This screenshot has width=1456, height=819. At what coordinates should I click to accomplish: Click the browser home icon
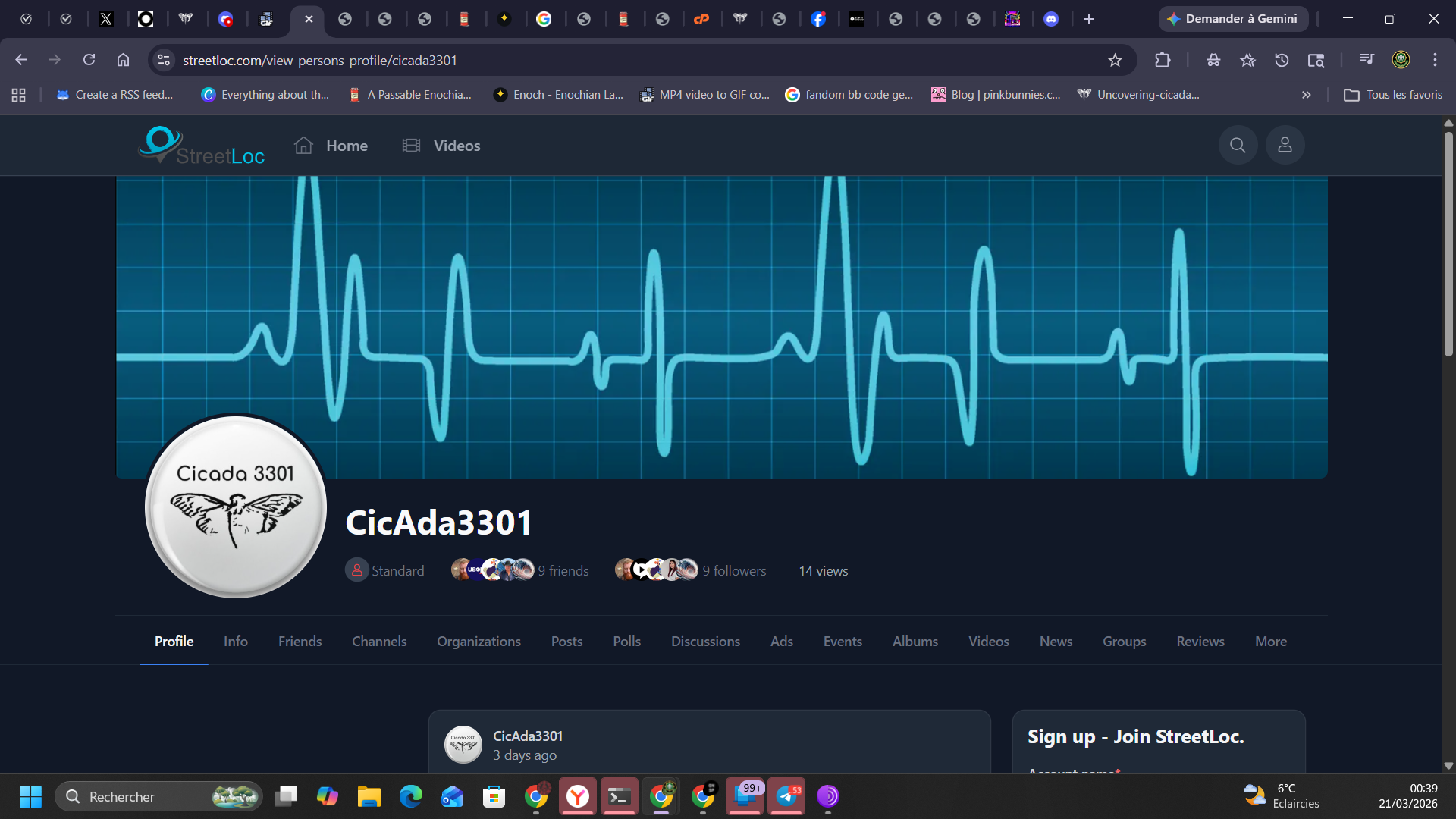point(123,60)
